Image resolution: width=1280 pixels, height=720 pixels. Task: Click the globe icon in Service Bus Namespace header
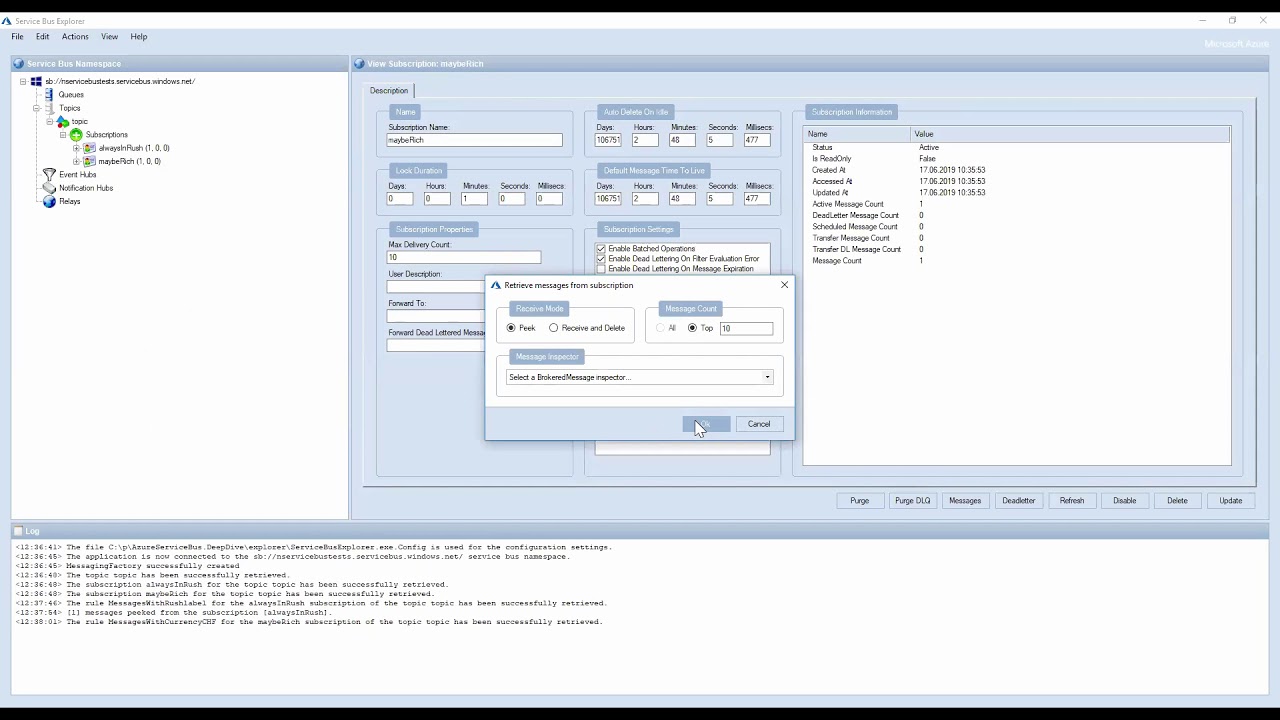19,64
